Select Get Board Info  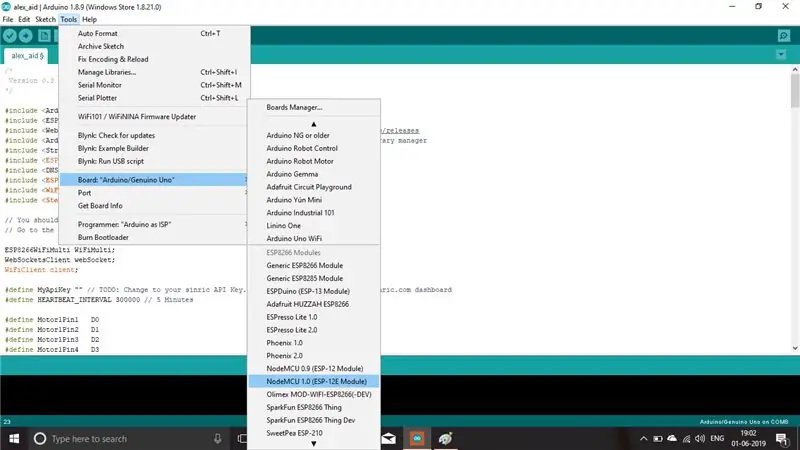point(154,206)
